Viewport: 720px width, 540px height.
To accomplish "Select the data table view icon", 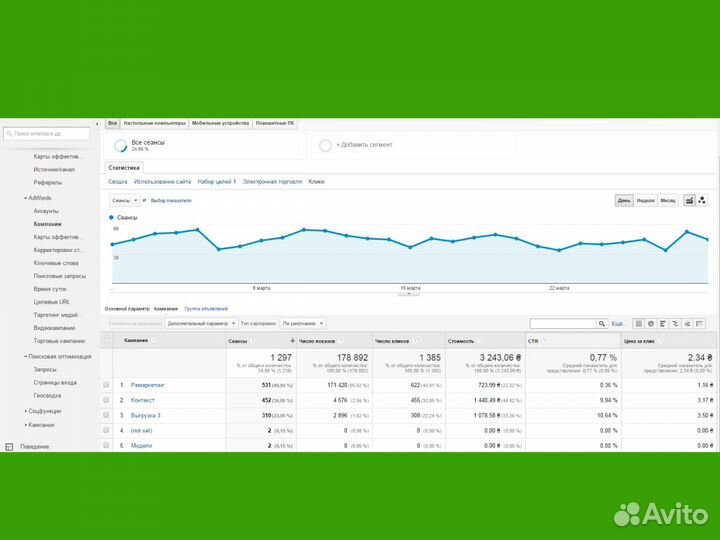I will pyautogui.click(x=639, y=324).
